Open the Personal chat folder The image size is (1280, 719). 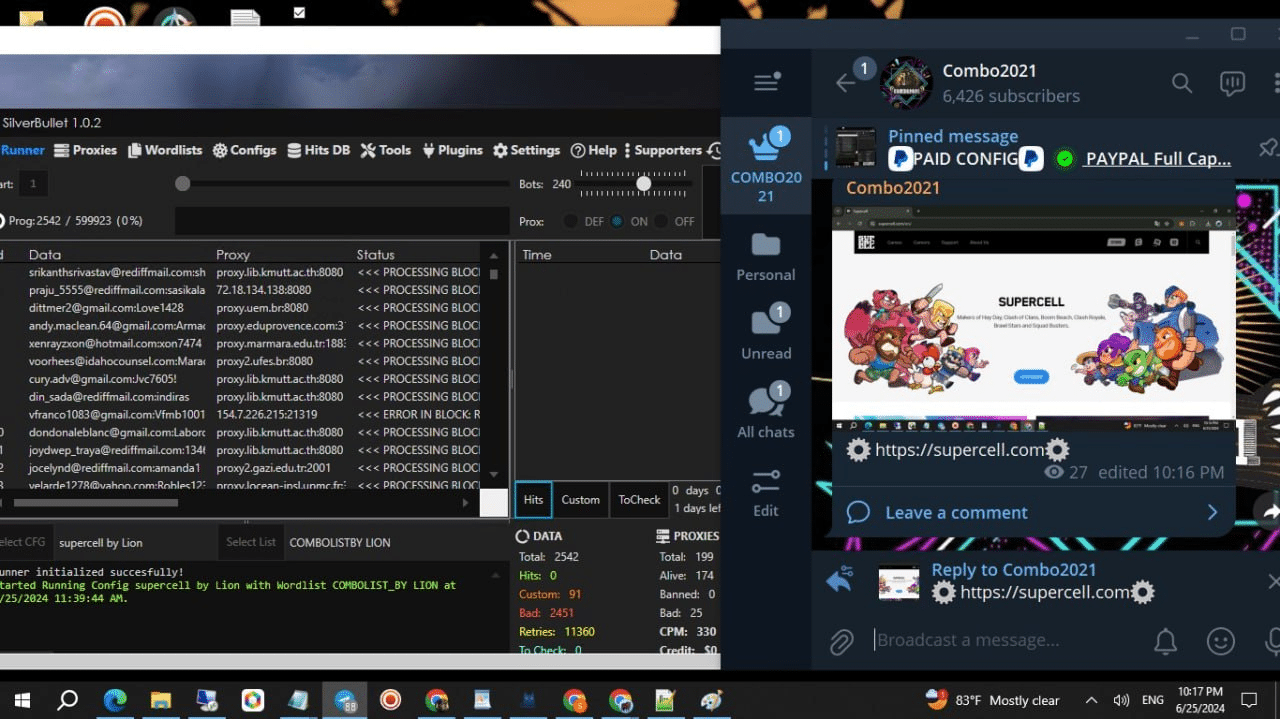(x=766, y=256)
